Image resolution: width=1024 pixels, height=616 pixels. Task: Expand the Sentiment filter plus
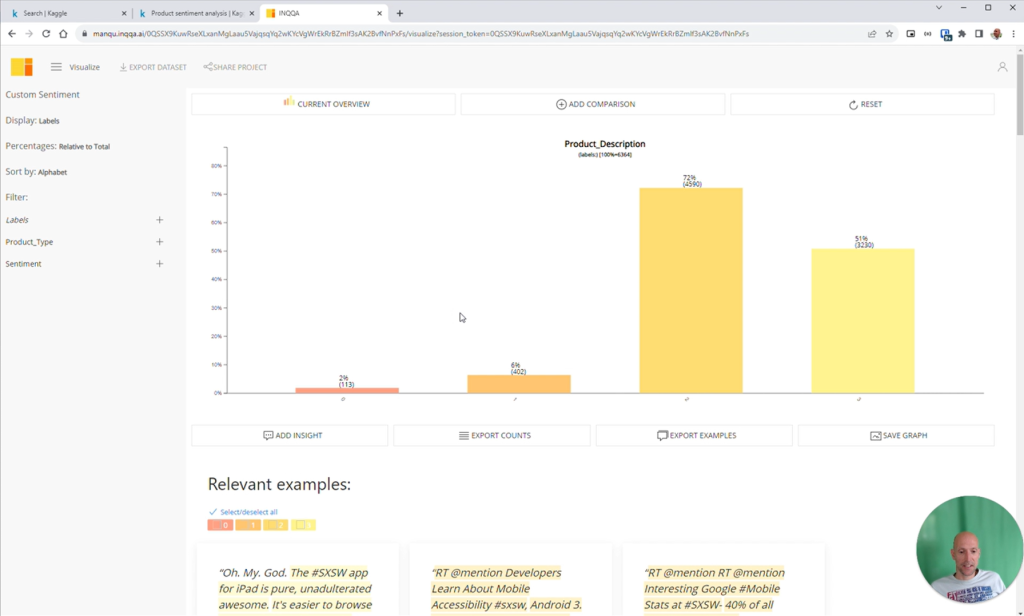coord(159,264)
